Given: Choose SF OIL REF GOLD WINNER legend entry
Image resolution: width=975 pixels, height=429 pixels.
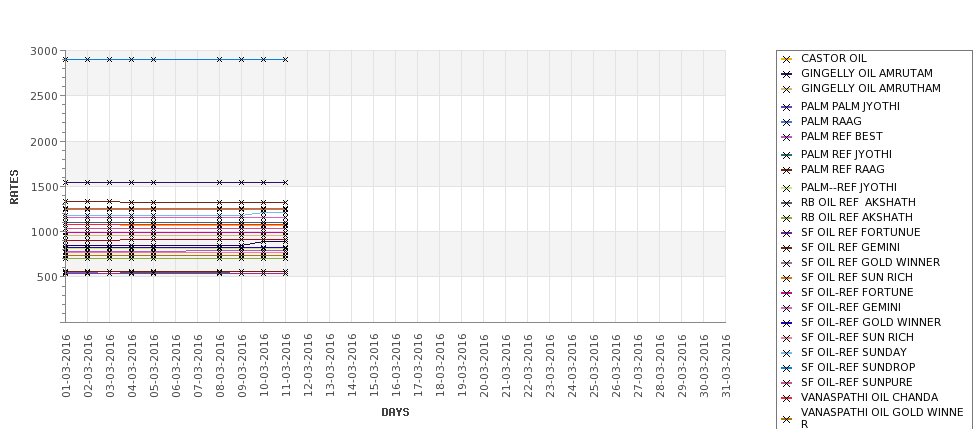Looking at the screenshot, I should point(871,262).
